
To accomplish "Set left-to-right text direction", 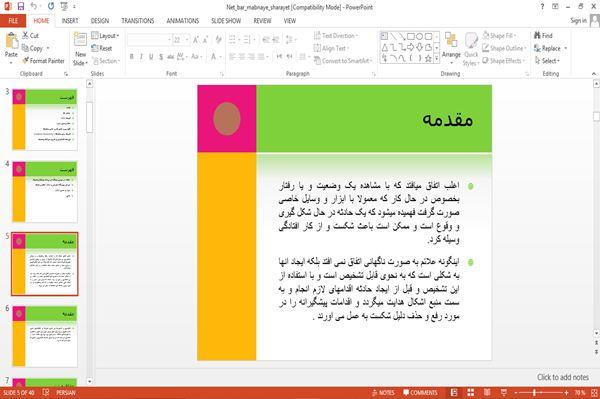I will click(x=279, y=57).
